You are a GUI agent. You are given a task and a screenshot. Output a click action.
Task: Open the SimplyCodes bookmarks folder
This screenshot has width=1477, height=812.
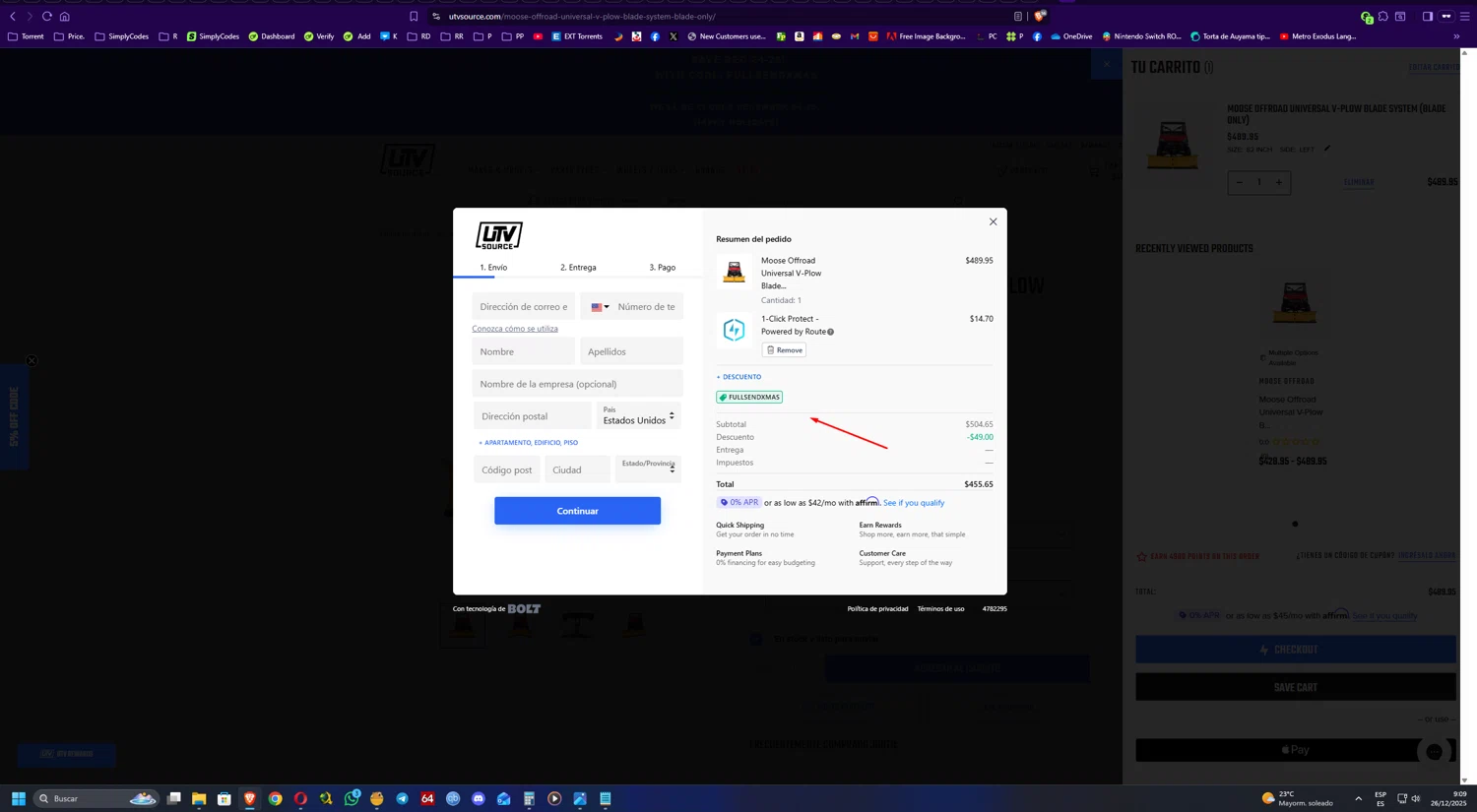click(122, 36)
